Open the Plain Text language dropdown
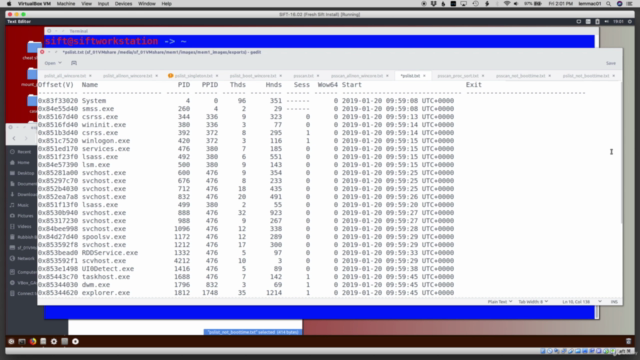 pos(500,302)
